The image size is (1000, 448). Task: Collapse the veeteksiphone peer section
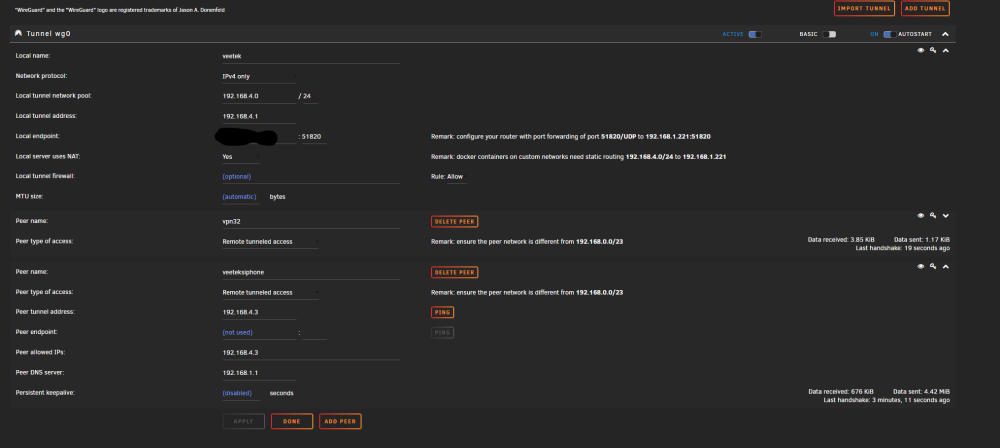(x=946, y=267)
